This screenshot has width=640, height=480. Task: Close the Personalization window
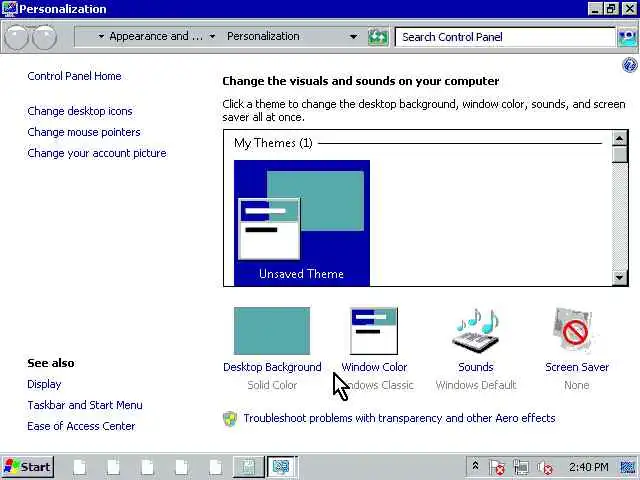(629, 9)
